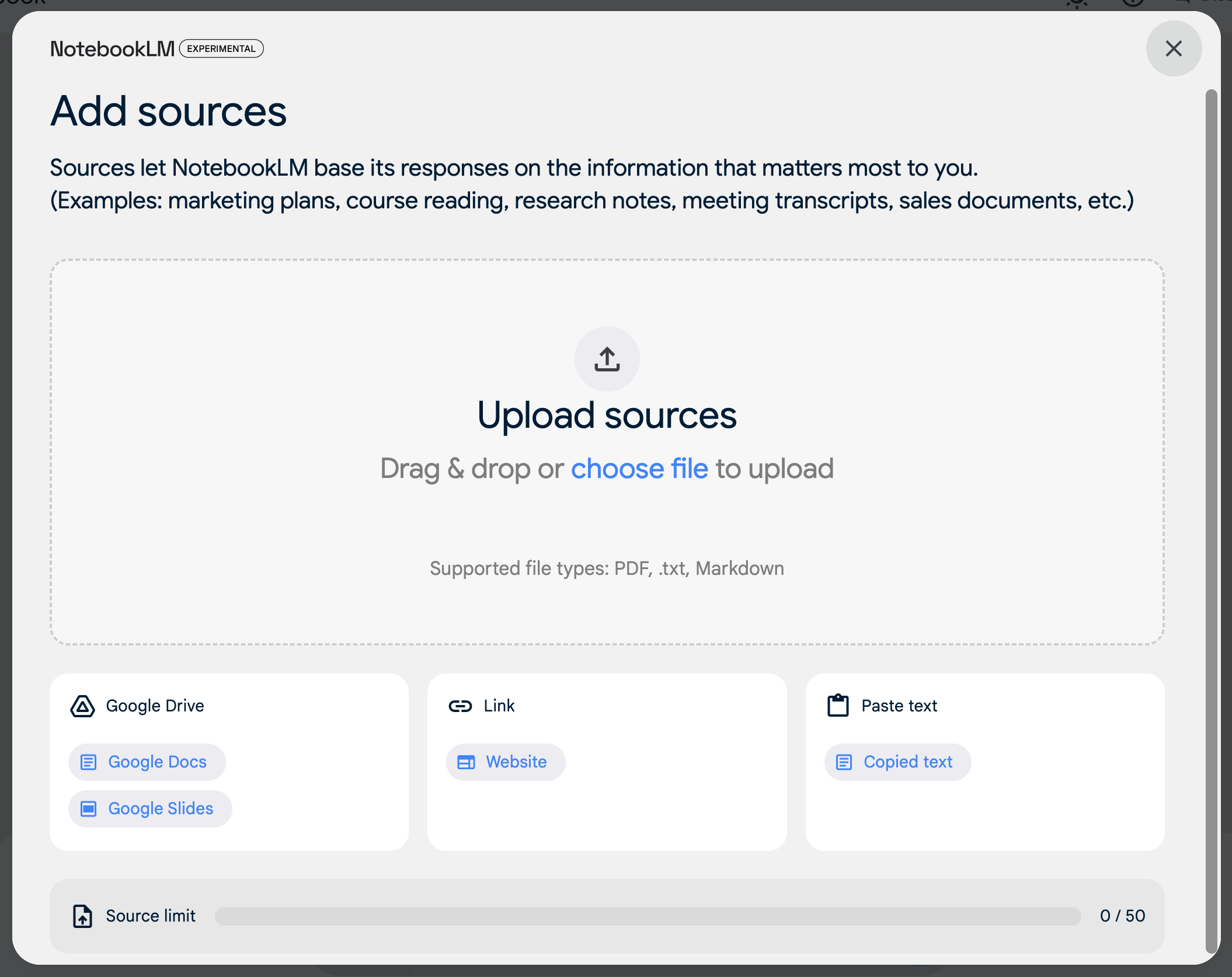Image resolution: width=1232 pixels, height=977 pixels.
Task: Add Copied text as source
Action: click(897, 762)
